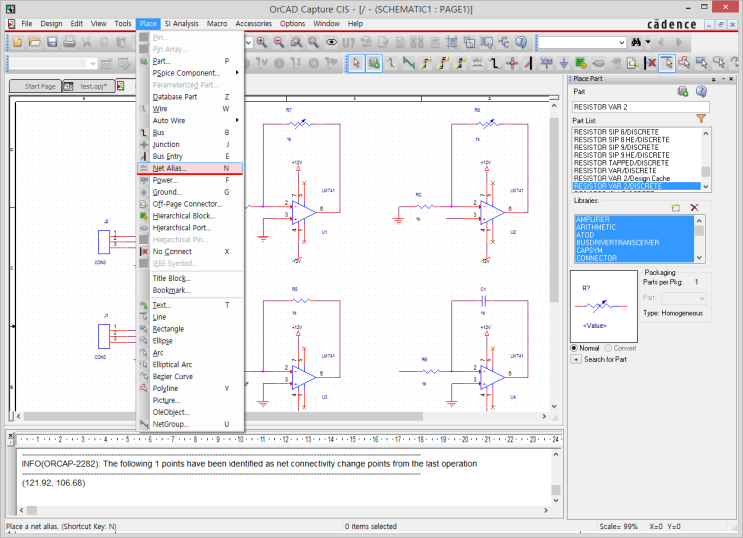Screen dimensions: 743x538
Task: Open the combo box at left of second toolbar
Action: point(92,63)
